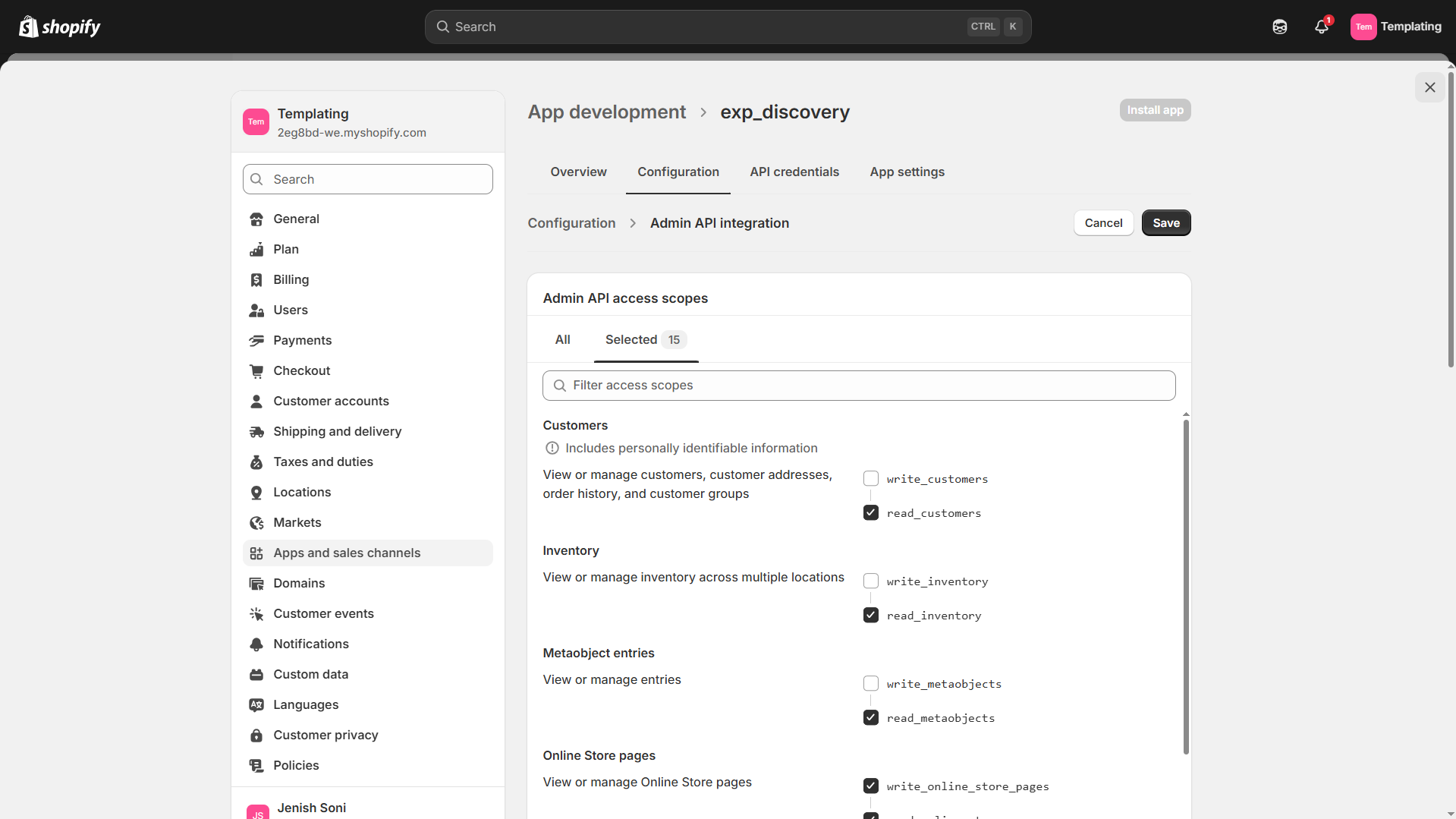Click the Shipping and delivery truck icon
This screenshot has width=1456, height=819.
pyautogui.click(x=256, y=432)
